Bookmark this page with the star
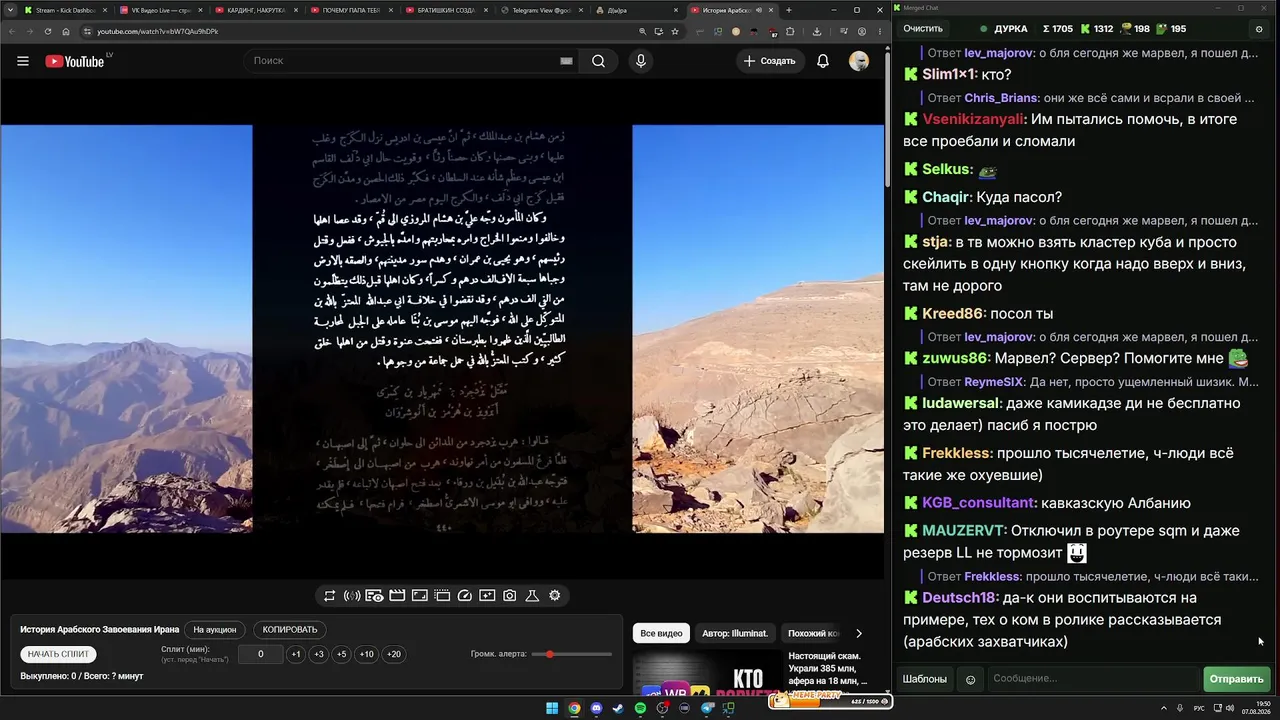The image size is (1280, 720). (x=675, y=31)
